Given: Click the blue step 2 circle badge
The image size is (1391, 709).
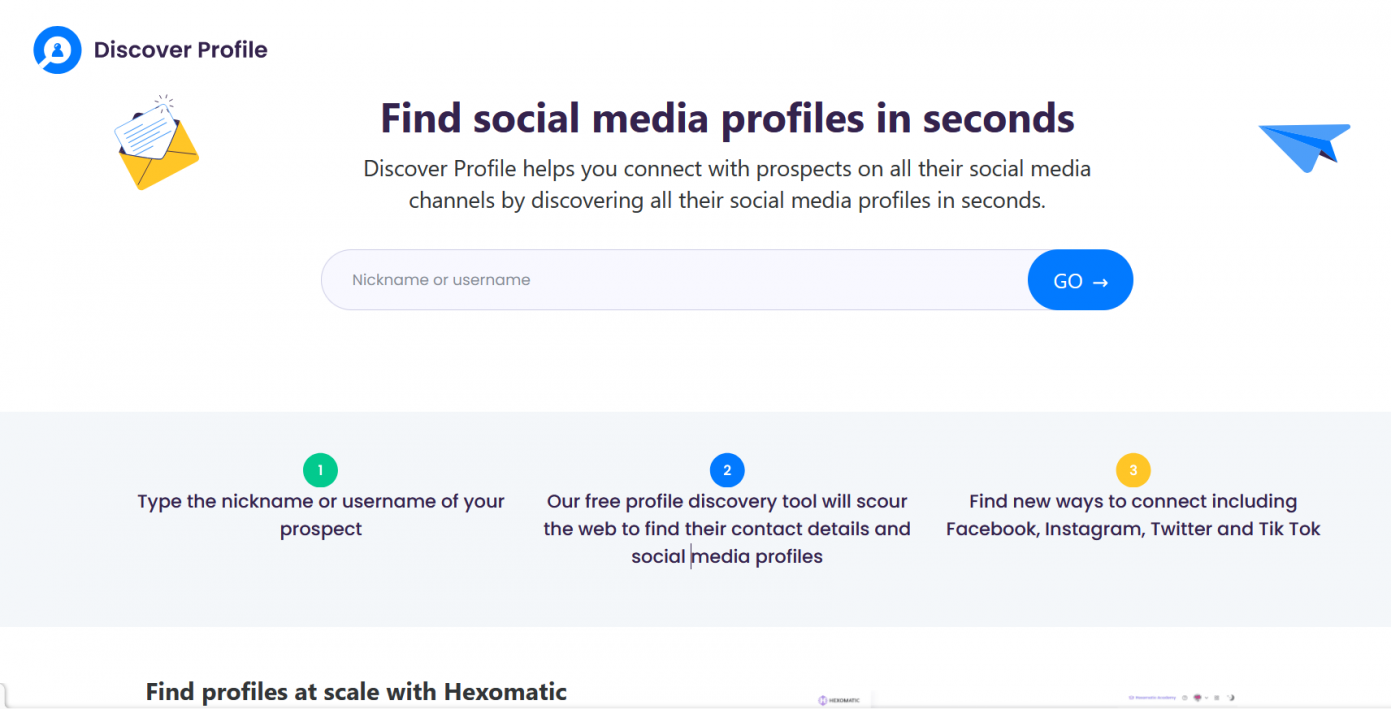Looking at the screenshot, I should pyautogui.click(x=727, y=470).
